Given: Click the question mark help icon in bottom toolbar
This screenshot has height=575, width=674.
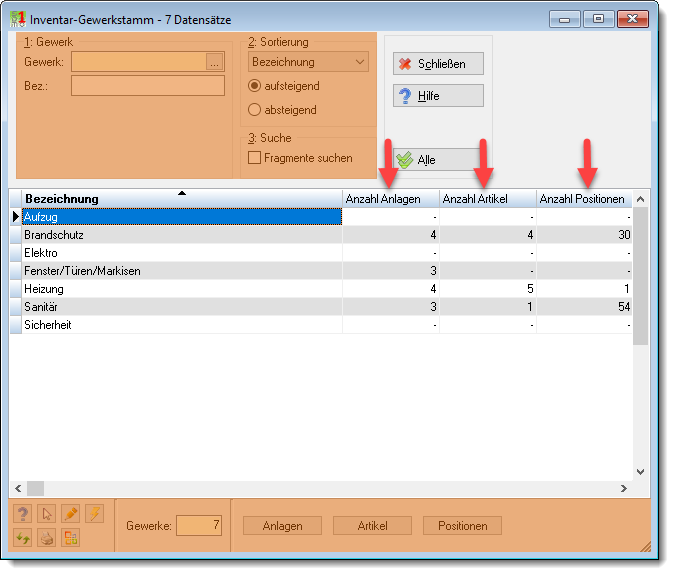Looking at the screenshot, I should [x=23, y=514].
